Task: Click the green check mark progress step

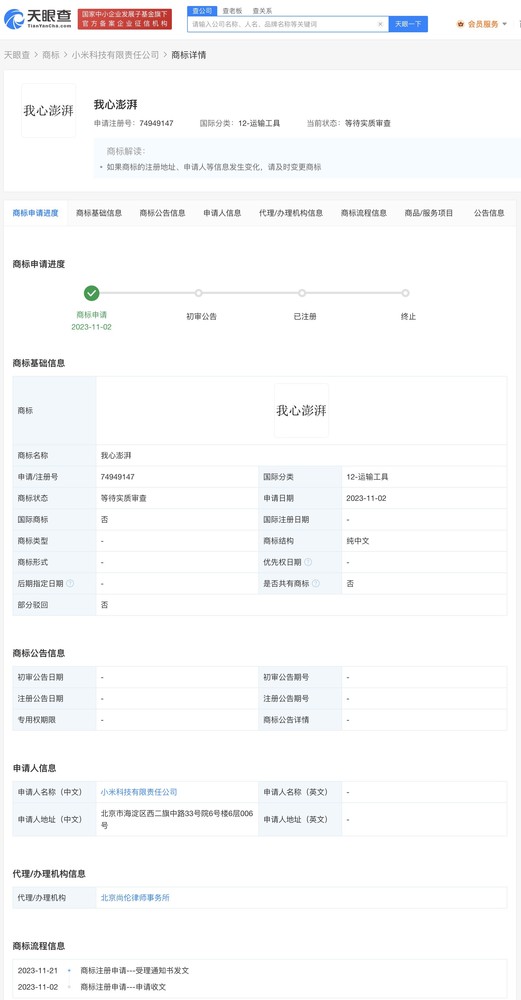Action: [x=92, y=293]
